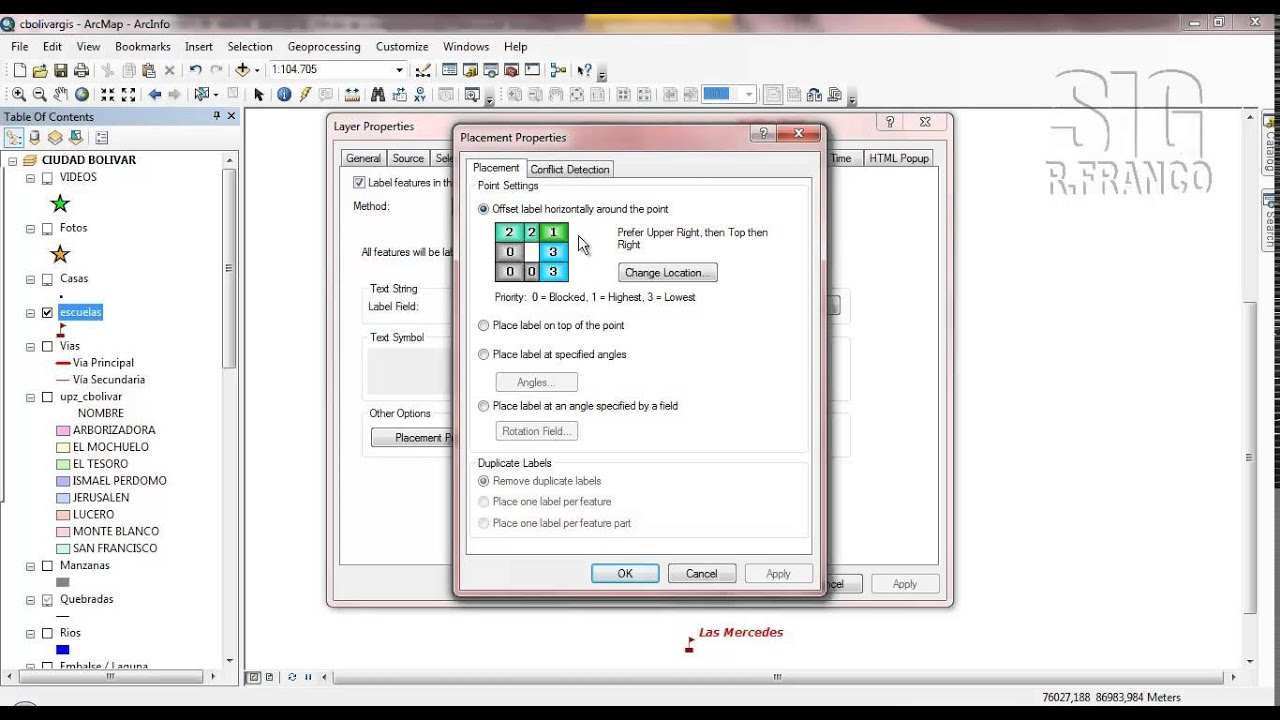
Task: Expand the Add Data dropdown arrow
Action: point(257,70)
